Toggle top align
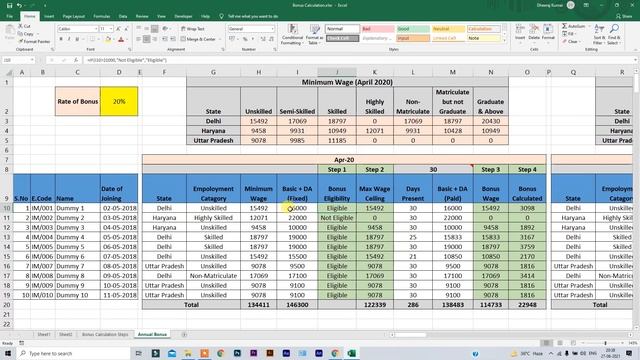 (x=139, y=29)
